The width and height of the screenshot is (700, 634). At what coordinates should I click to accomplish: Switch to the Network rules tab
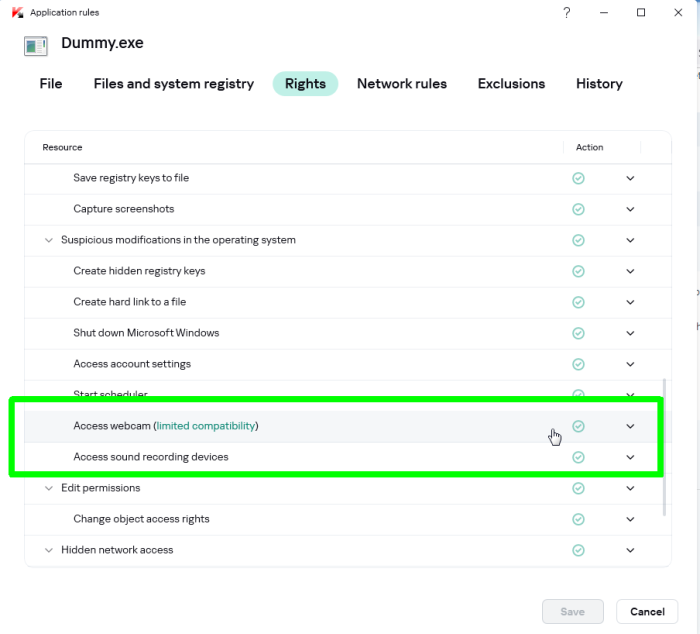pyautogui.click(x=402, y=84)
